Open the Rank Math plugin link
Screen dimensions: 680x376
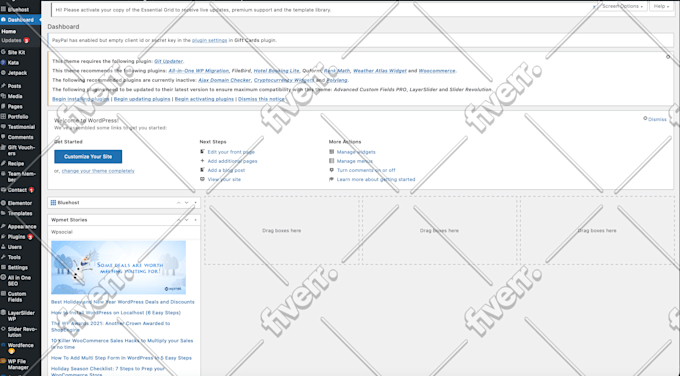[x=337, y=71]
